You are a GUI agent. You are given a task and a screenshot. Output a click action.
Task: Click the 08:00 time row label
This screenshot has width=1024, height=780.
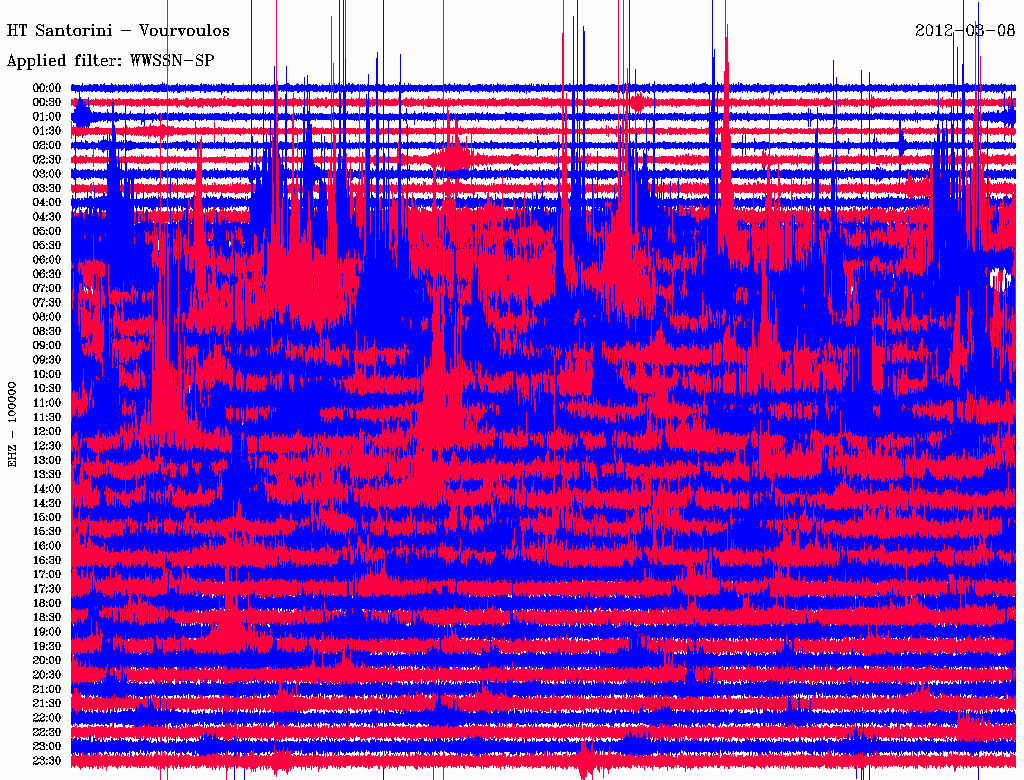(x=47, y=317)
